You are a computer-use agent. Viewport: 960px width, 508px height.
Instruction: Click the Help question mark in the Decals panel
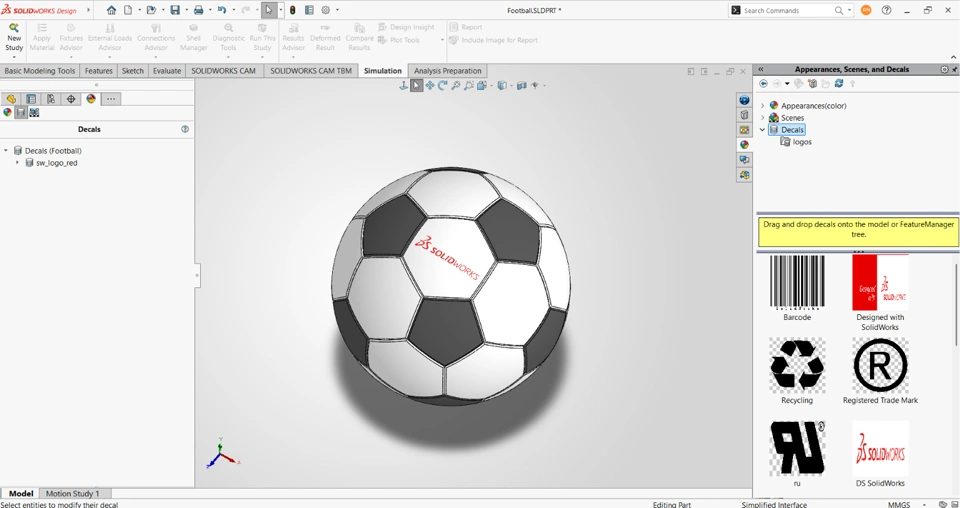[x=185, y=129]
